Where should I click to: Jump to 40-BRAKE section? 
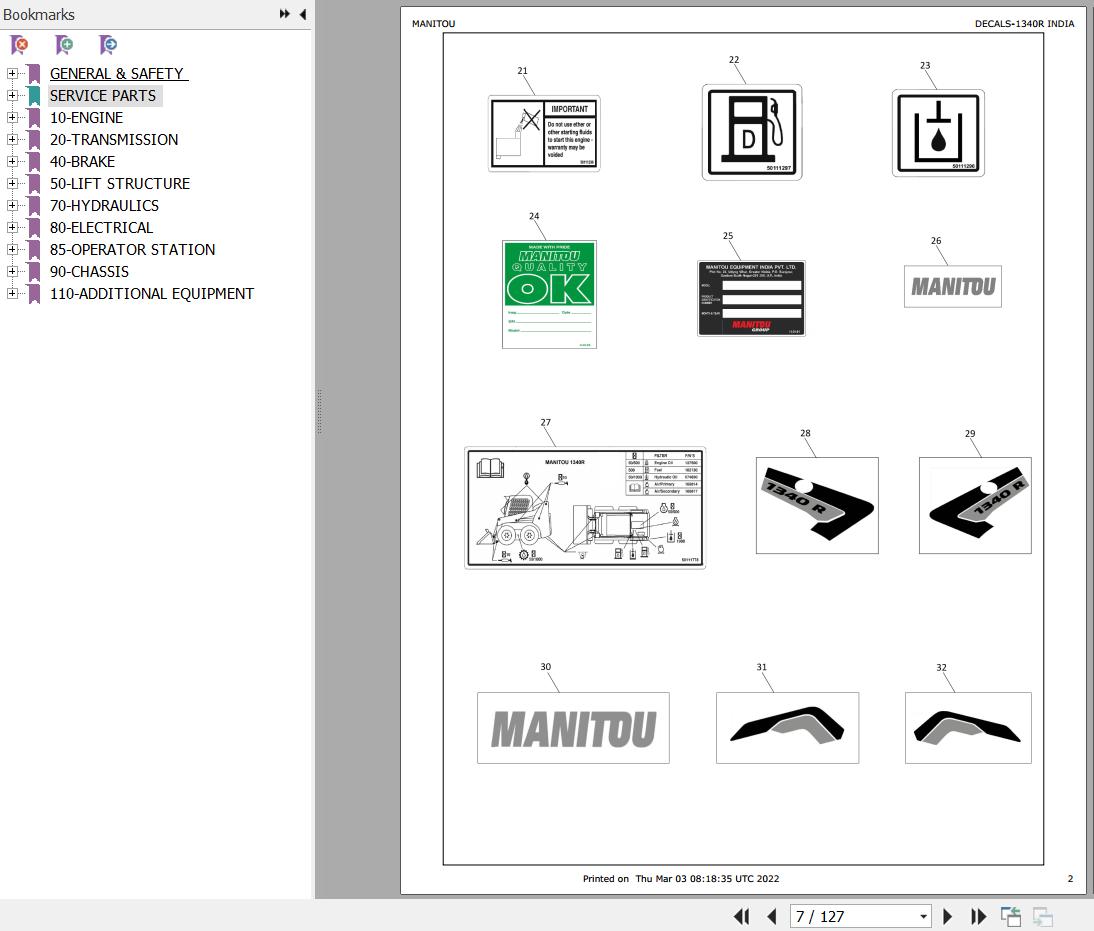82,161
